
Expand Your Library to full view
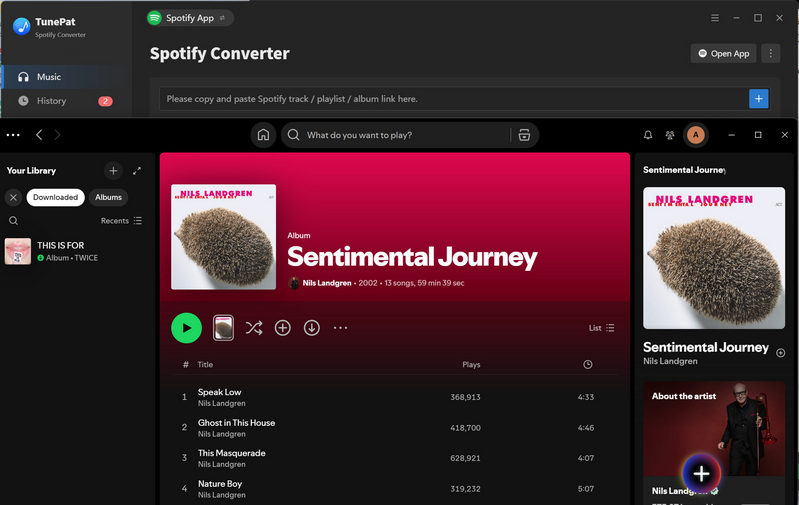[137, 171]
